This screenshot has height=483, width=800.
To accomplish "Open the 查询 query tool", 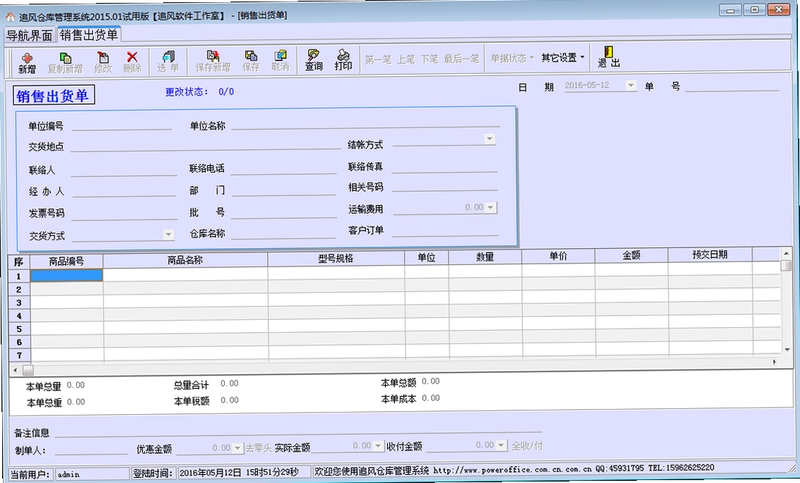I will (x=313, y=60).
